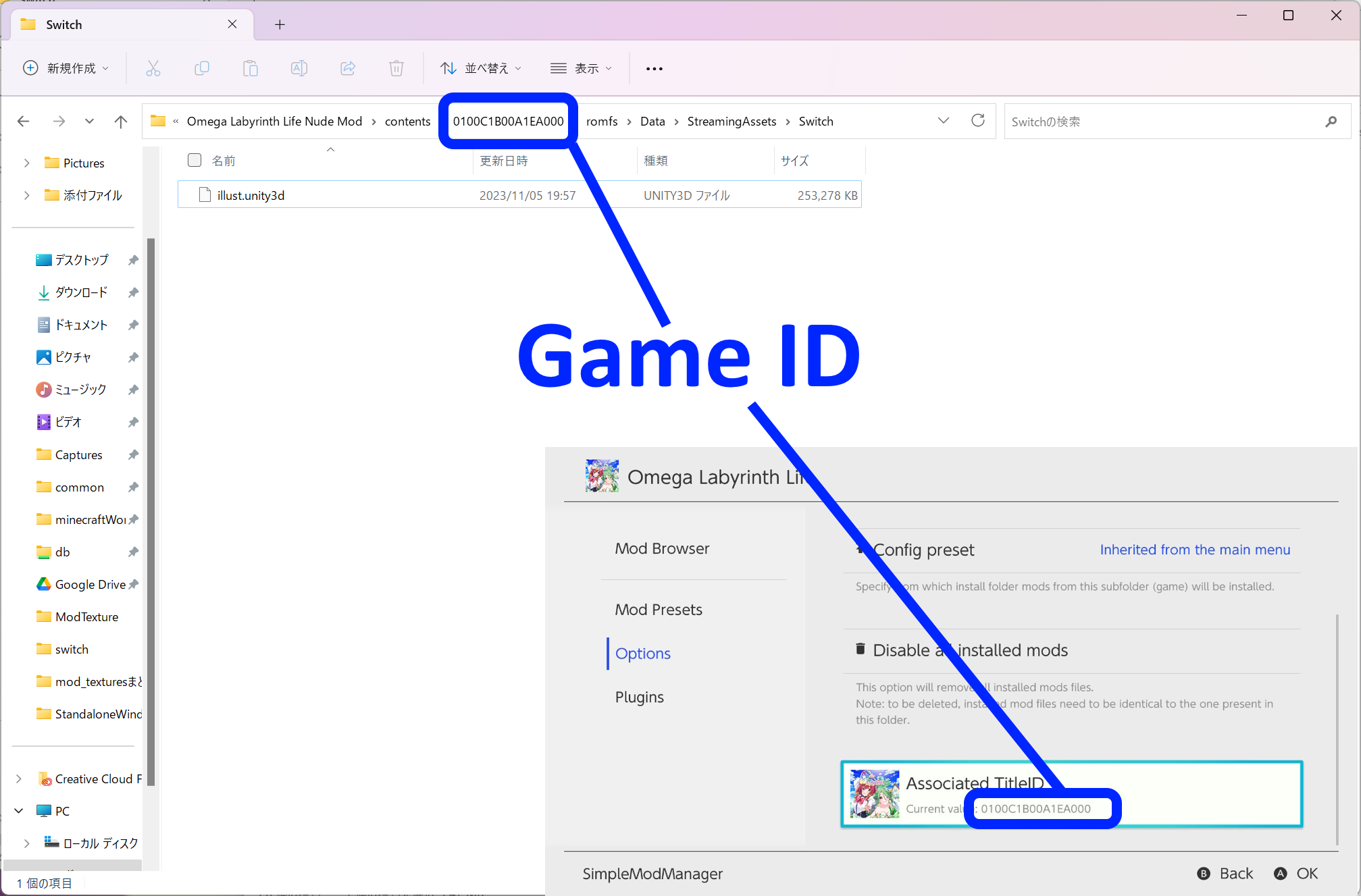The image size is (1361, 896).
Task: Go up one folder level
Action: tap(120, 122)
